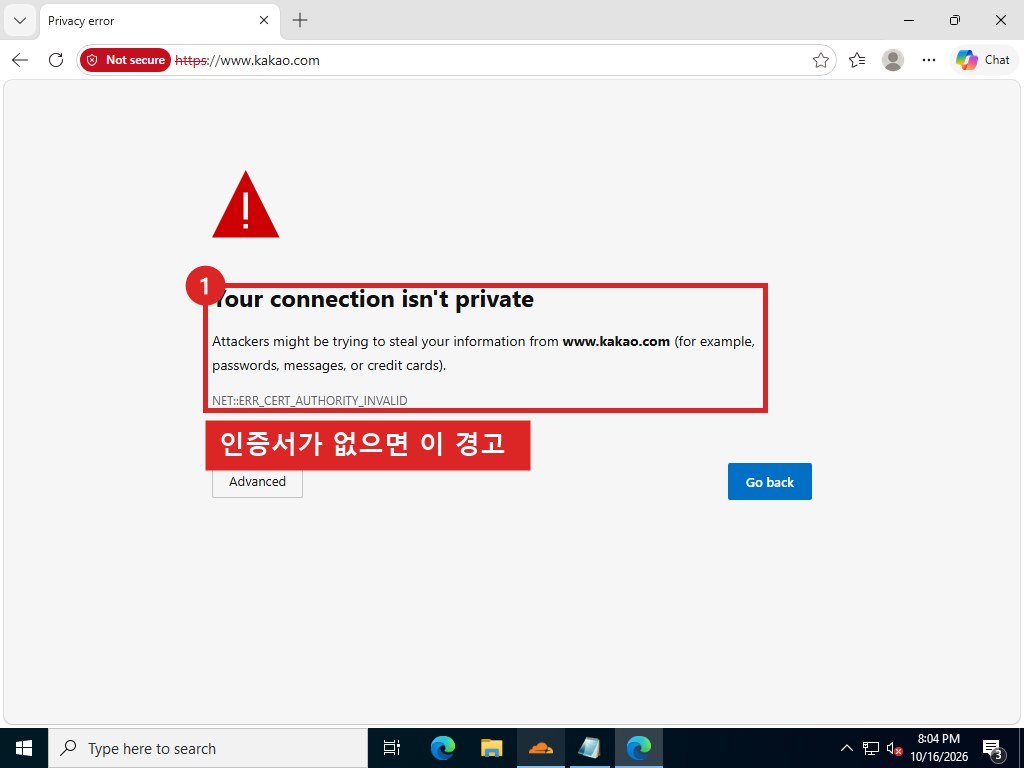Expand tab actions menu chevron
This screenshot has height=768, width=1024.
(20, 20)
